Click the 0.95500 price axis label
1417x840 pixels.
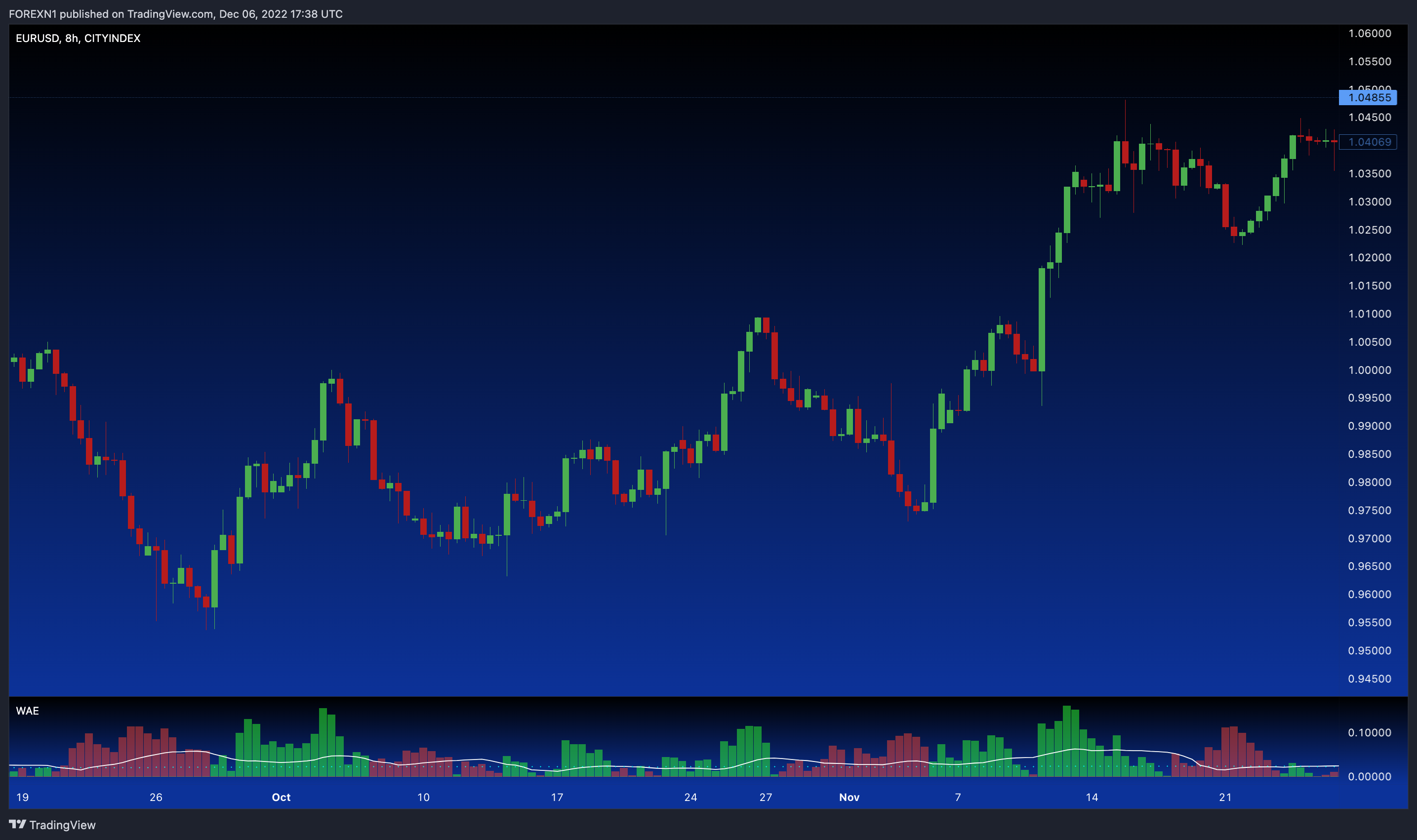pos(1370,623)
